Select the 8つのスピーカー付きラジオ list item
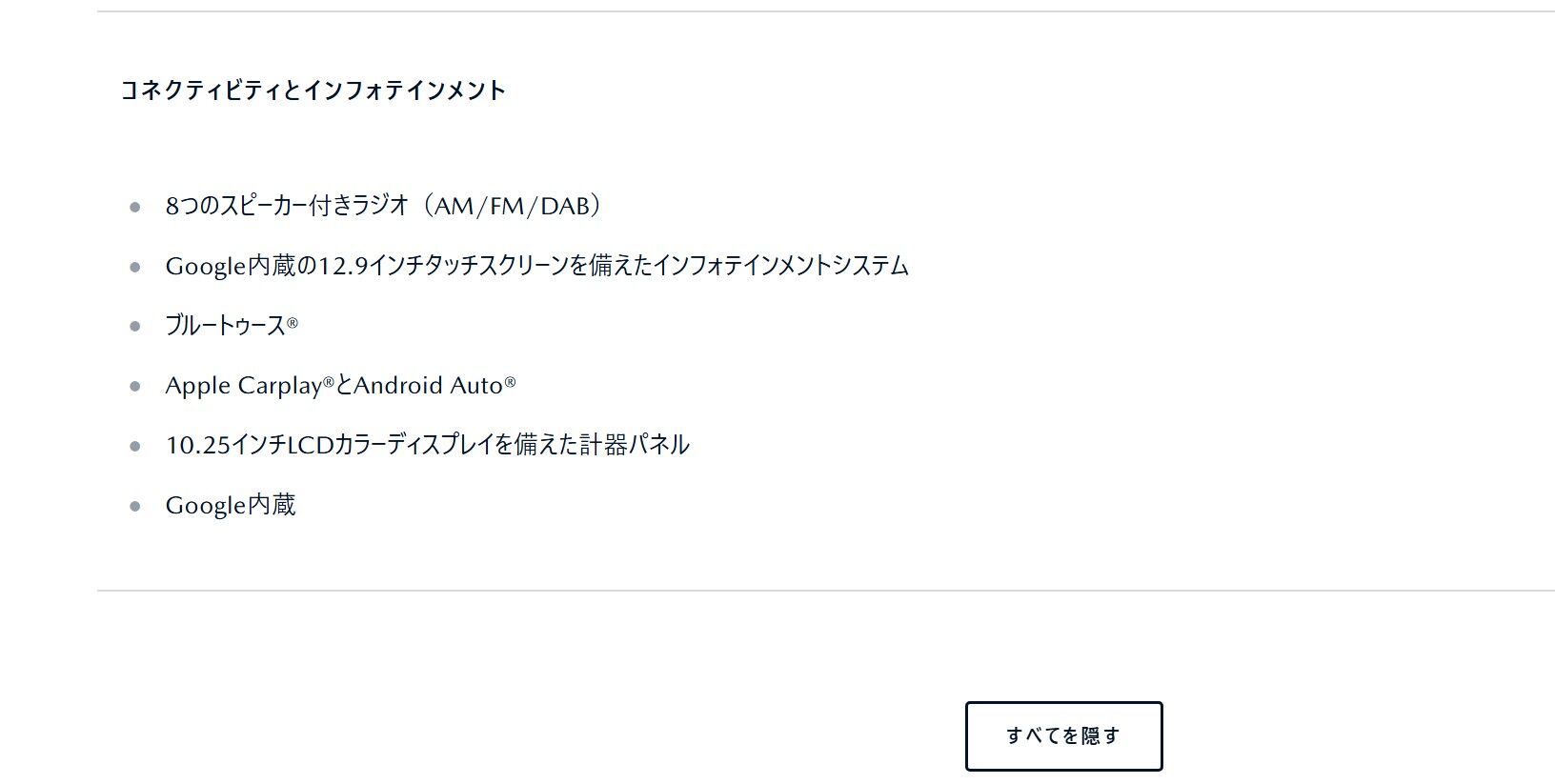1555x784 pixels. (286, 206)
